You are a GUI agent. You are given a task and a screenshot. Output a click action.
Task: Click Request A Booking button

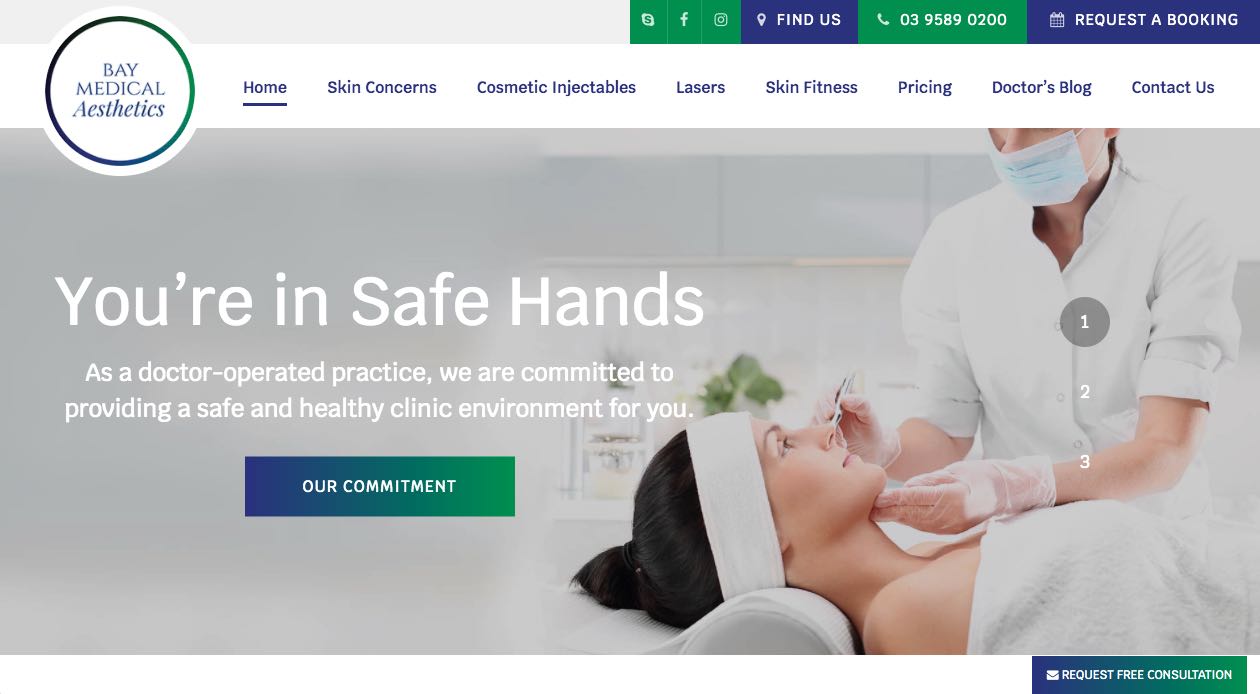(1143, 21)
